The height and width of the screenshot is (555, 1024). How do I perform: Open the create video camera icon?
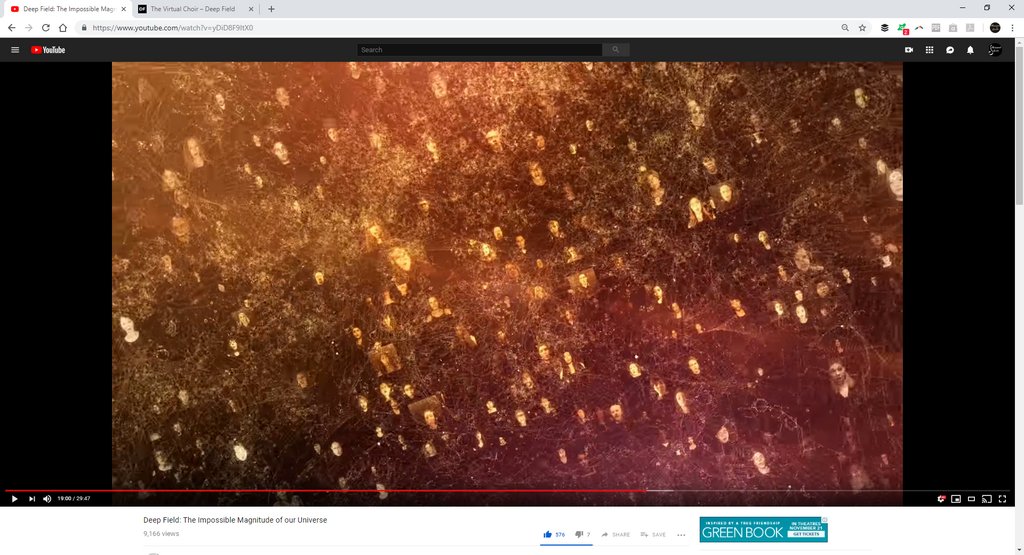point(908,50)
